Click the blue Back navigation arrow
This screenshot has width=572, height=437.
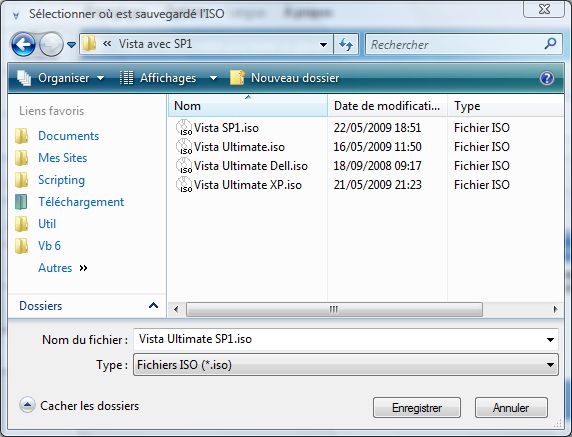(23, 44)
